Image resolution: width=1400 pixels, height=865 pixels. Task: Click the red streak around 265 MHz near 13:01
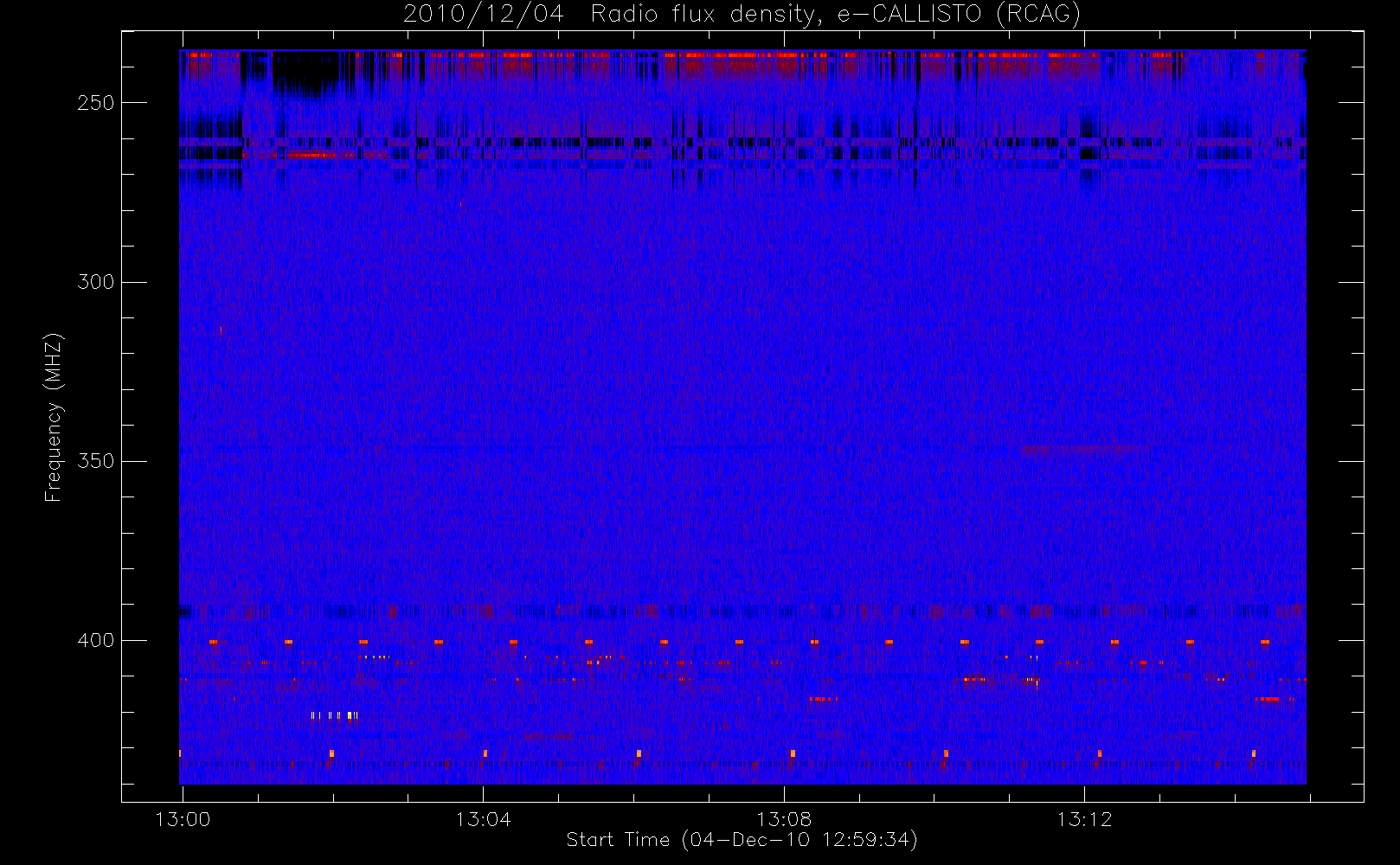point(311,155)
